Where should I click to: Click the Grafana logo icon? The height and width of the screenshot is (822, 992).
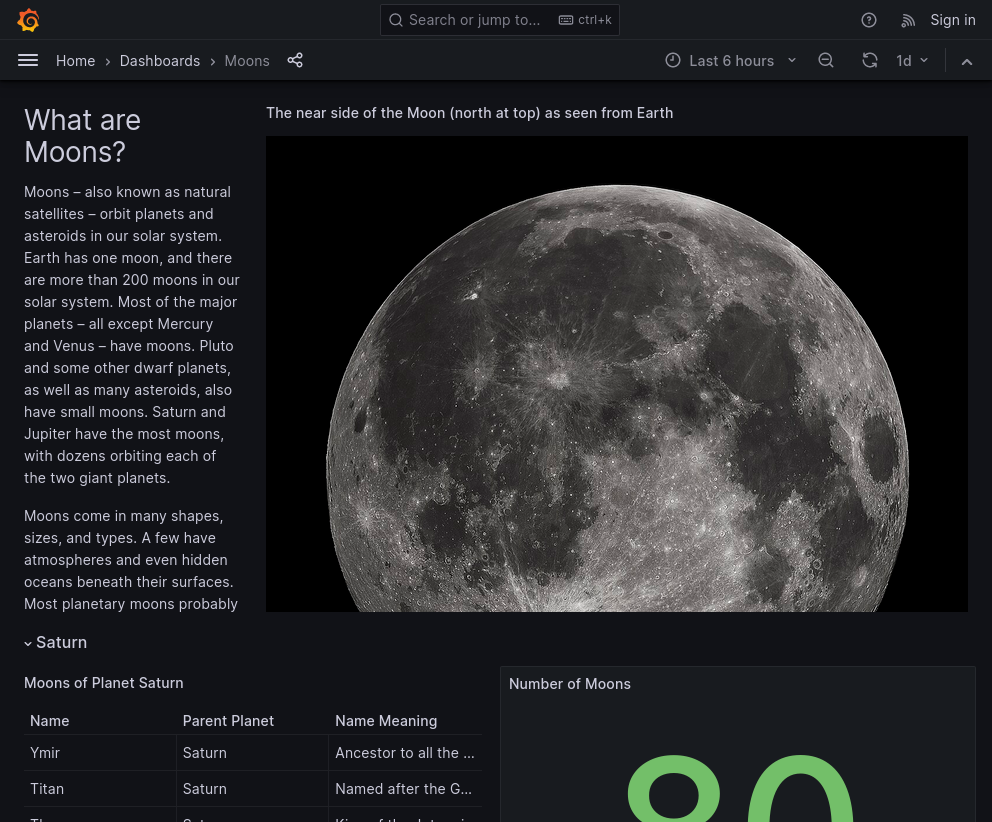click(28, 20)
